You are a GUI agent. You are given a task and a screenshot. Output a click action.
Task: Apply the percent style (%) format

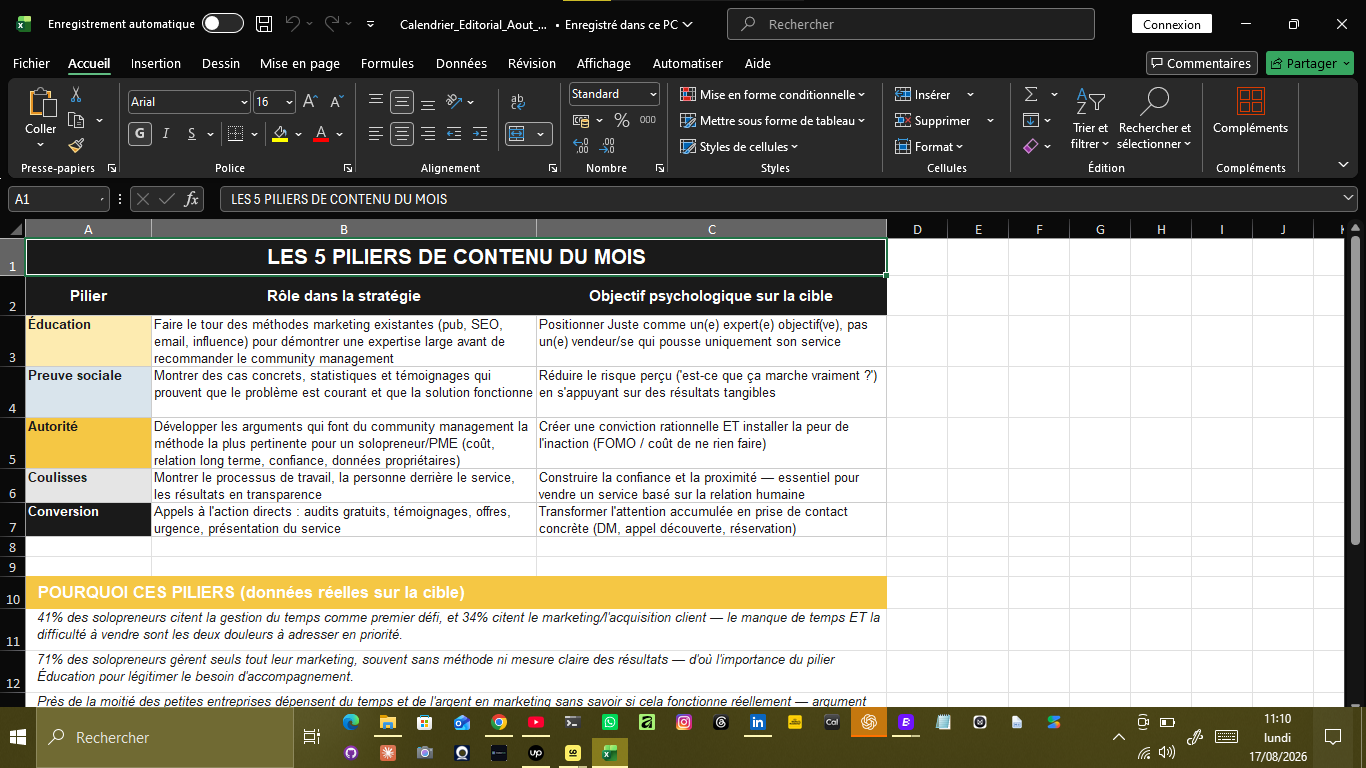(x=622, y=120)
